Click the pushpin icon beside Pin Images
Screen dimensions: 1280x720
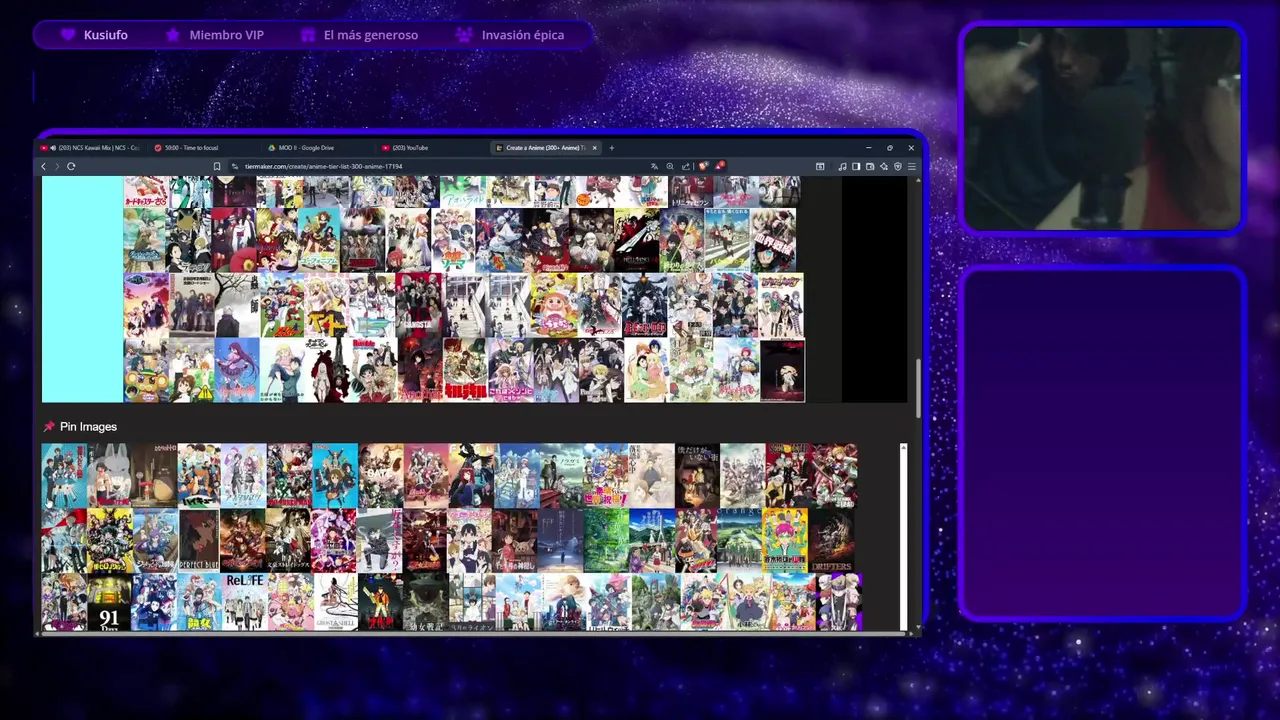coord(48,427)
